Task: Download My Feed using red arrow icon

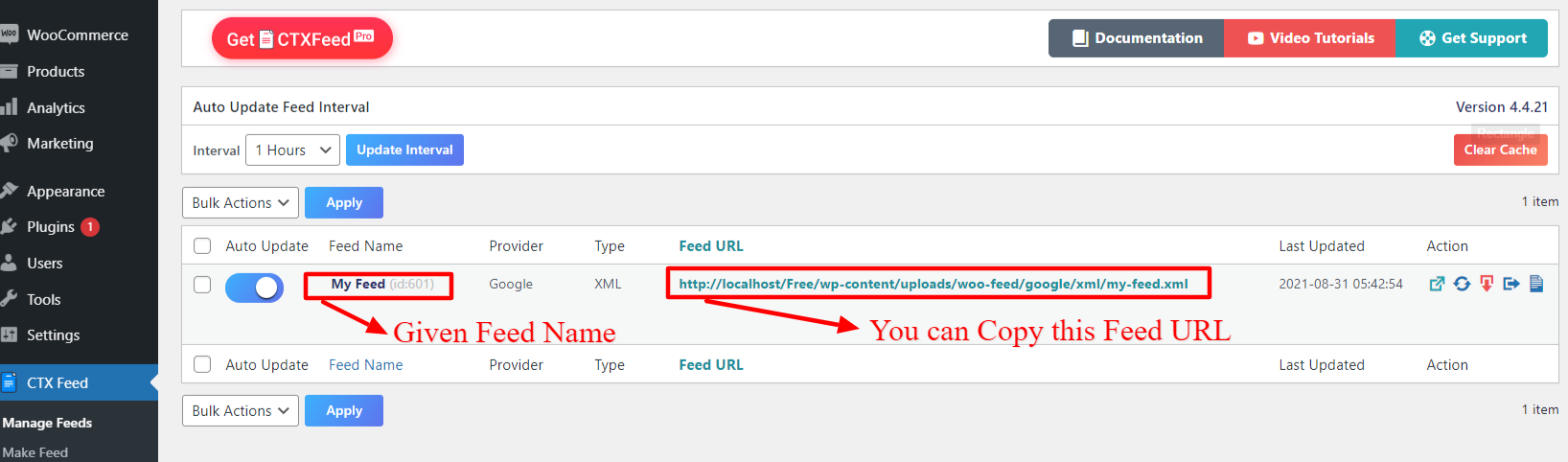Action: coord(1487,284)
